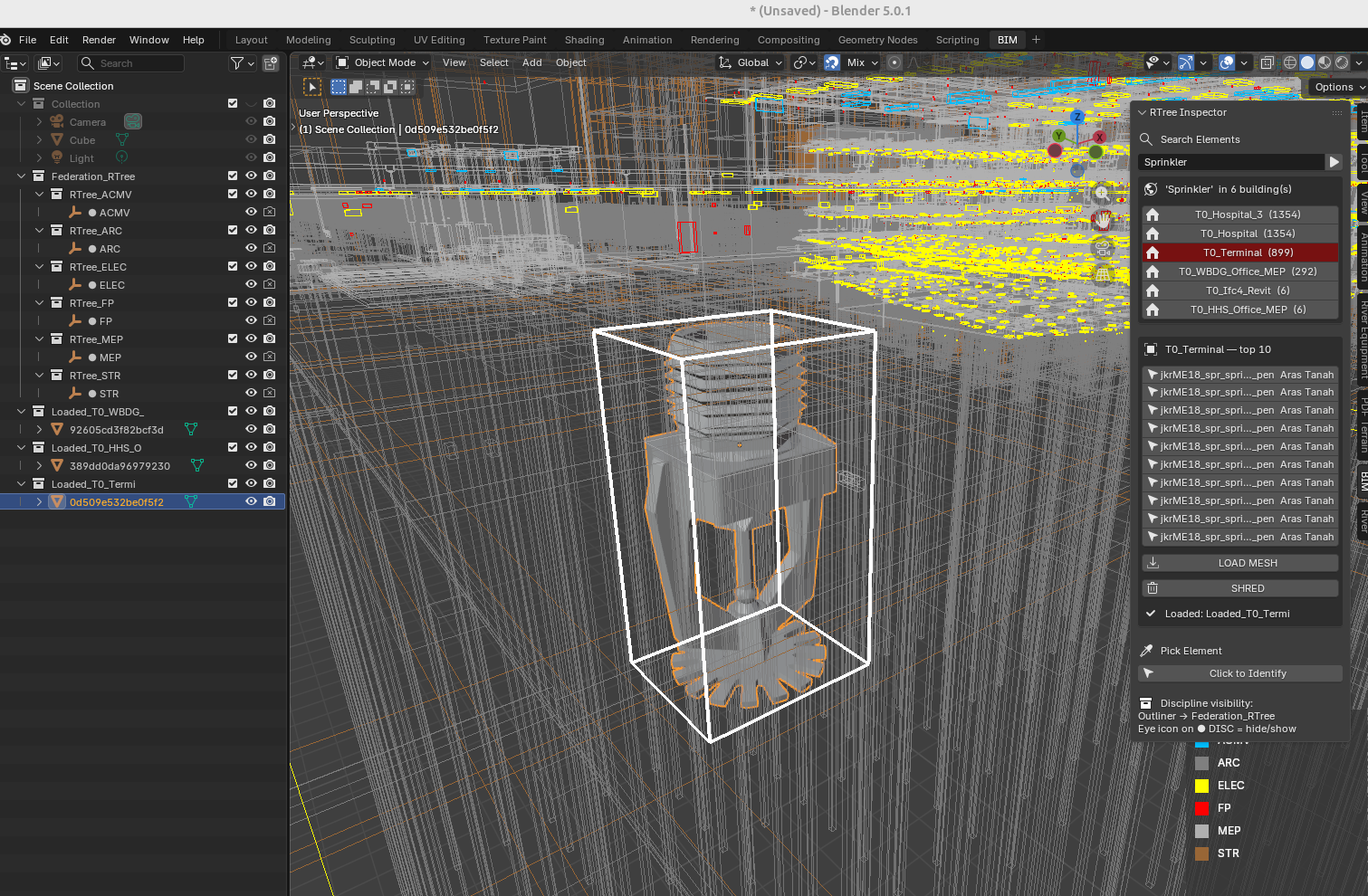Click the yellow ELEC legend swatch
The width and height of the screenshot is (1368, 896).
pyautogui.click(x=1201, y=786)
